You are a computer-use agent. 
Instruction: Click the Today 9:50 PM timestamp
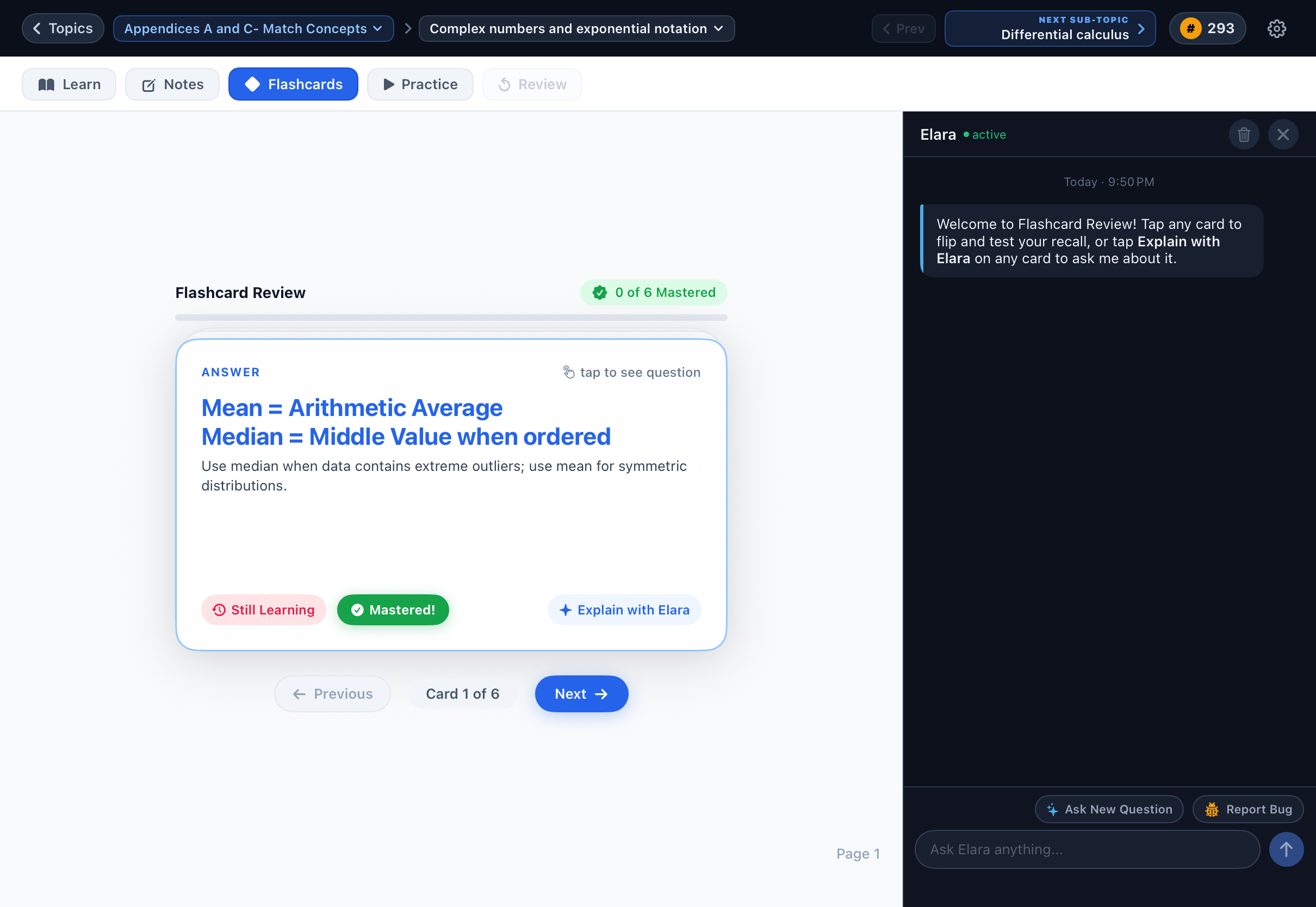pos(1109,182)
